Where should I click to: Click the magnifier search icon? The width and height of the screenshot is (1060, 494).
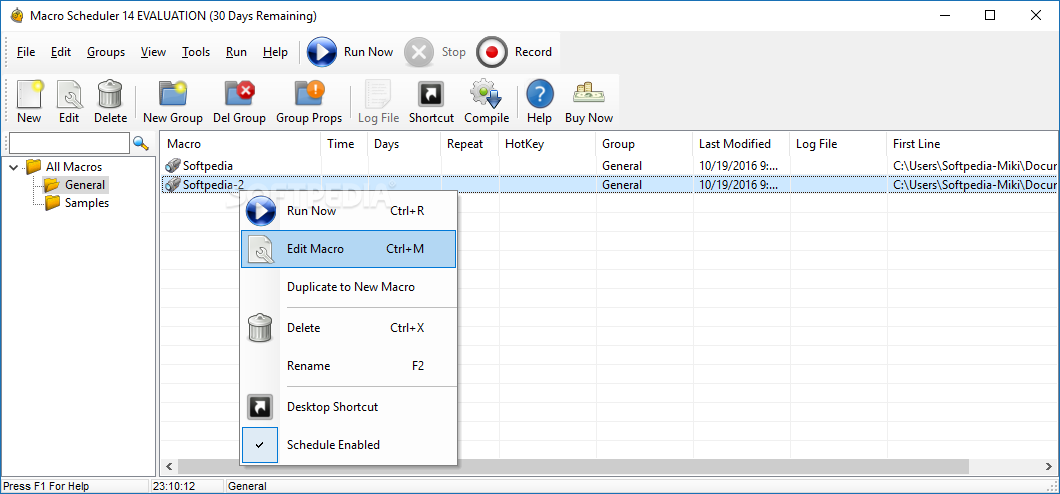141,143
